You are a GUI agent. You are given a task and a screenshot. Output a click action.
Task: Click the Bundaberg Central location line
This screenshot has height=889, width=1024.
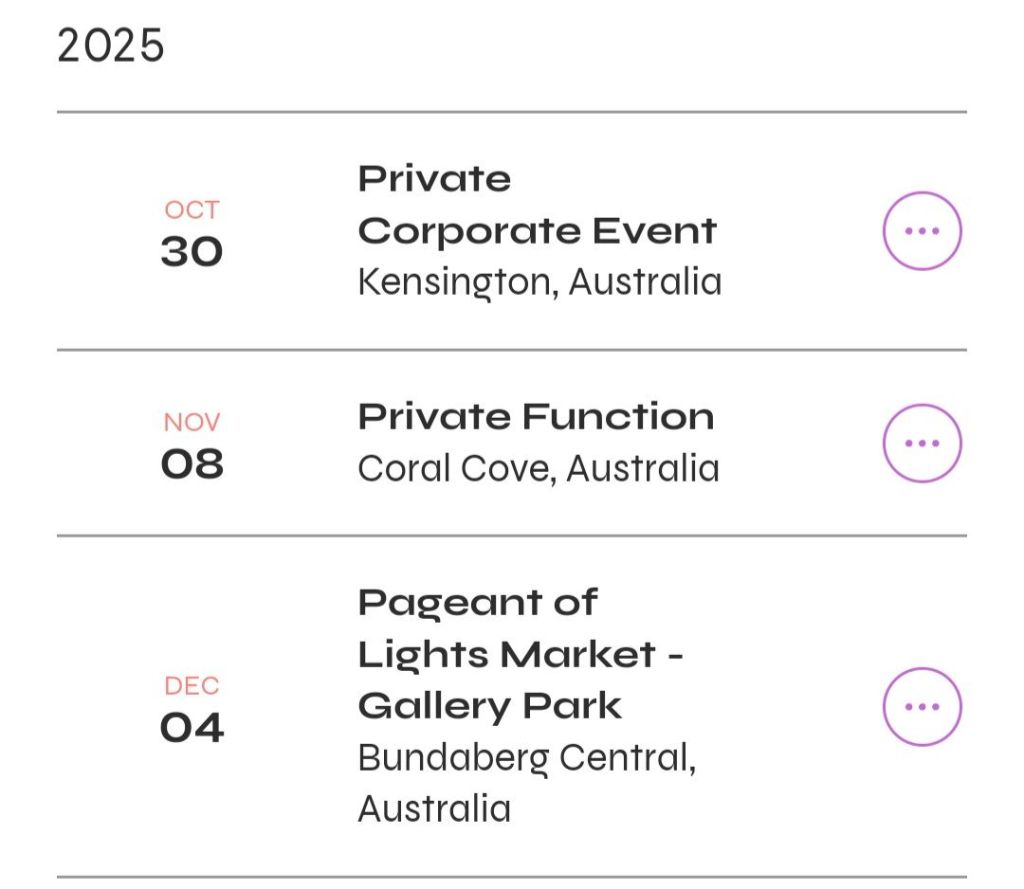526,757
